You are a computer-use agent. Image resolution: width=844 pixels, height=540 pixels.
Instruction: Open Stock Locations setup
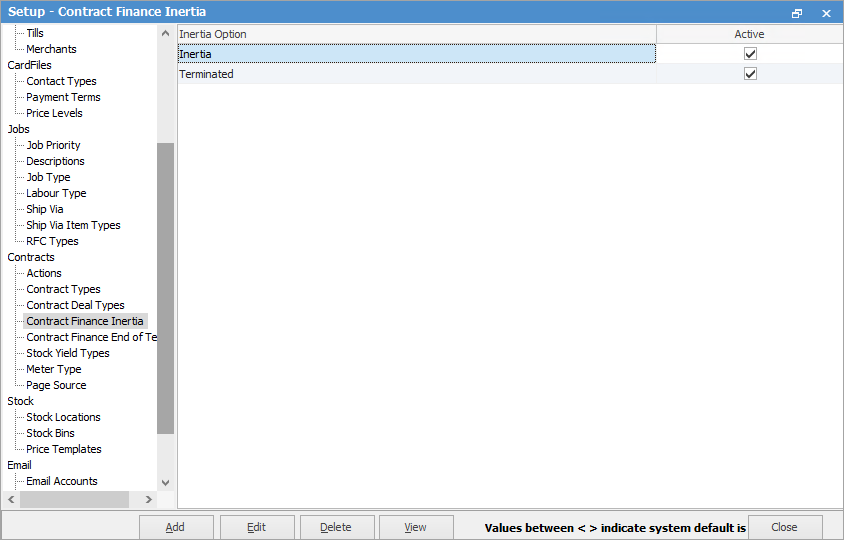point(64,417)
